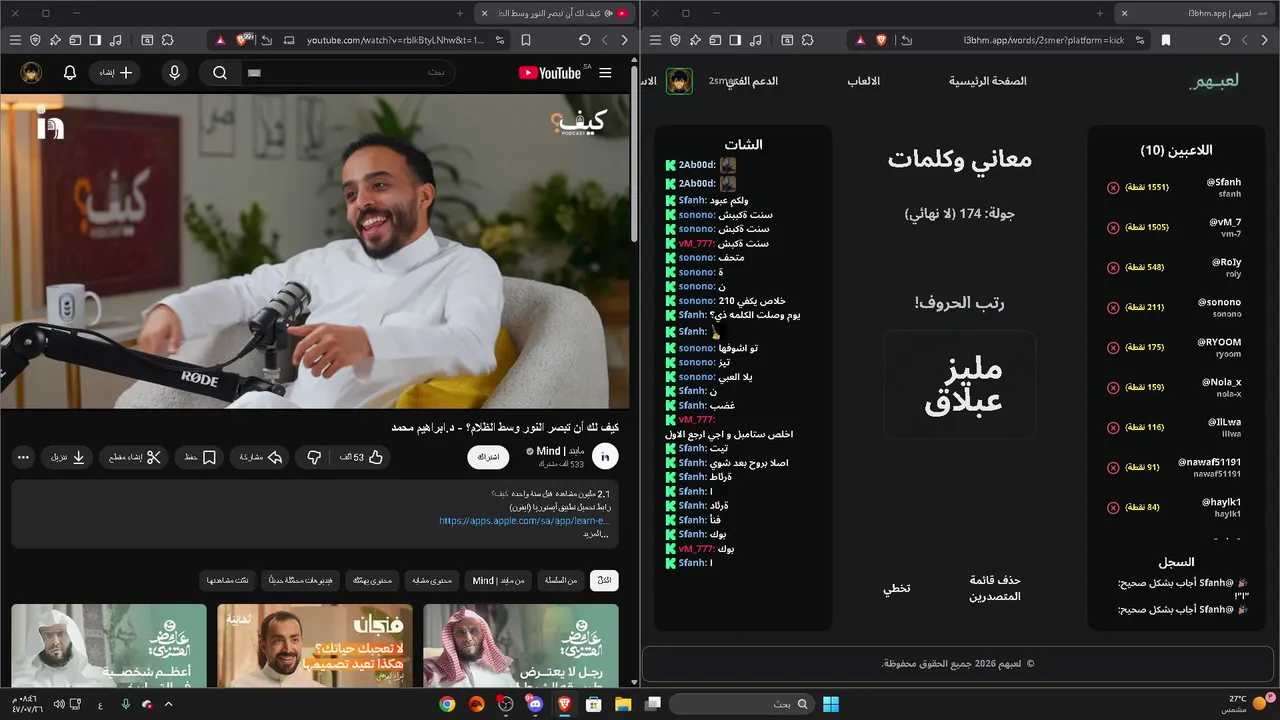
Task: Click the لعبهم site logo
Action: click(x=1214, y=81)
